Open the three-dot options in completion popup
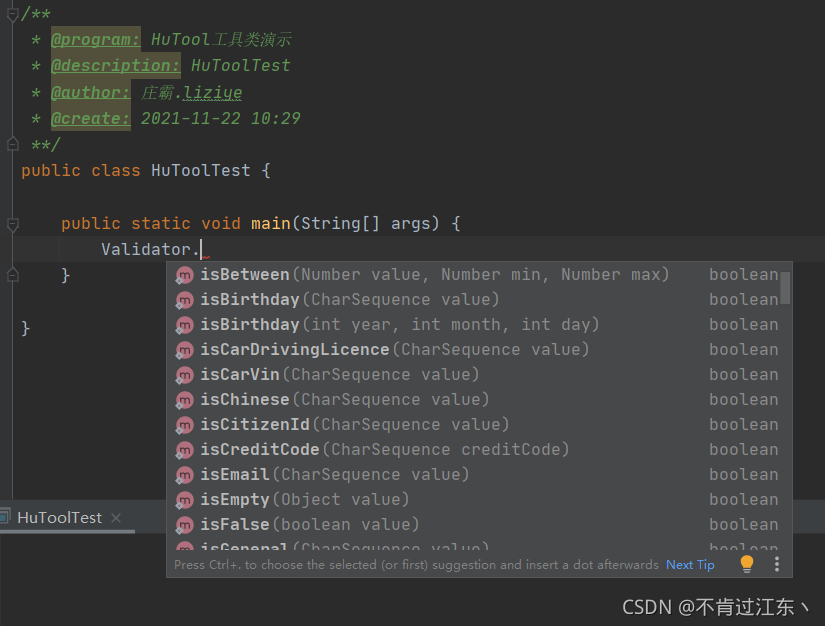The height and width of the screenshot is (626, 825). (777, 564)
